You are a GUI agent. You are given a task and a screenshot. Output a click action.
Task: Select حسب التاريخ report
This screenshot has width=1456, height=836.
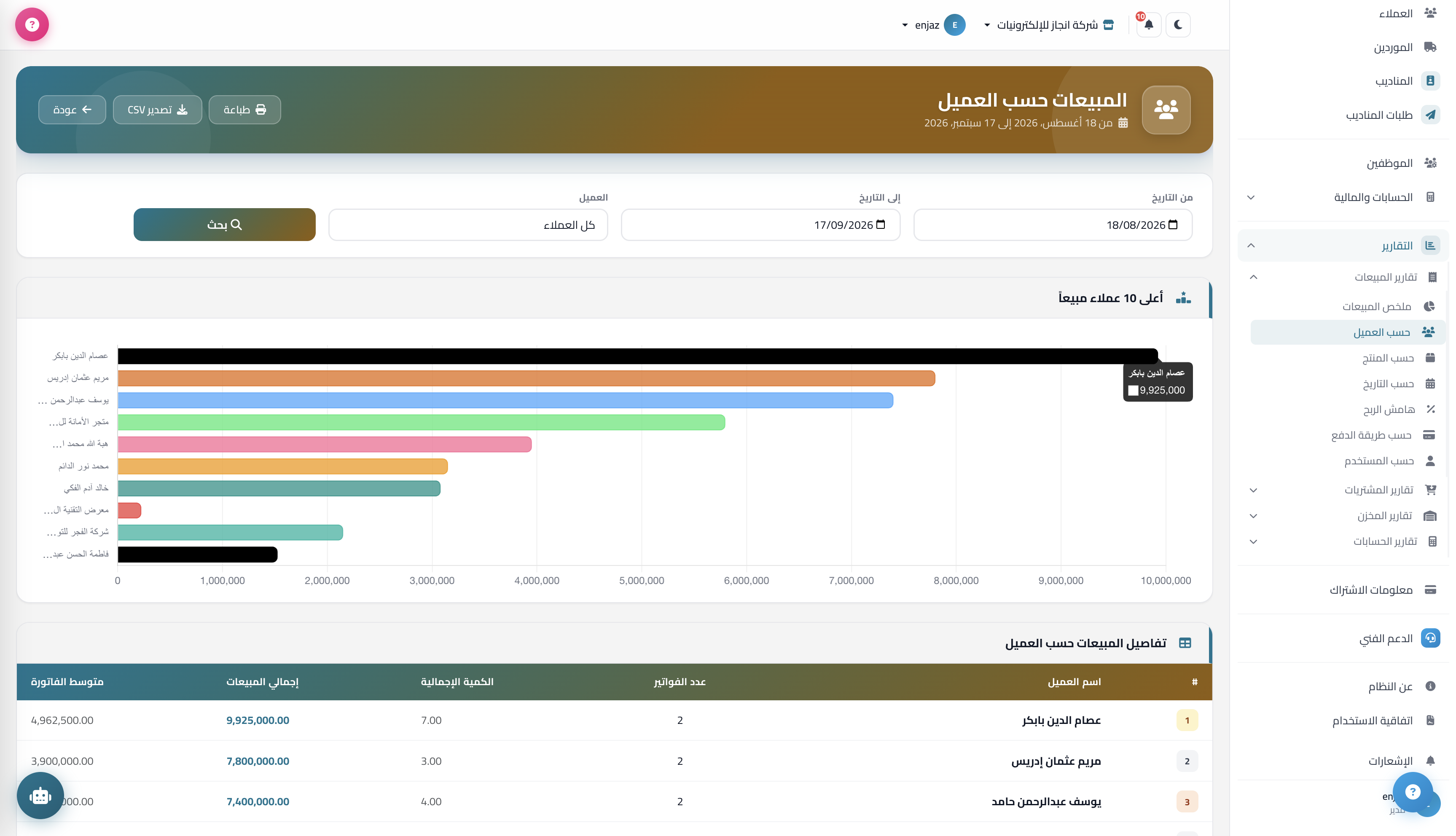click(x=1347, y=383)
